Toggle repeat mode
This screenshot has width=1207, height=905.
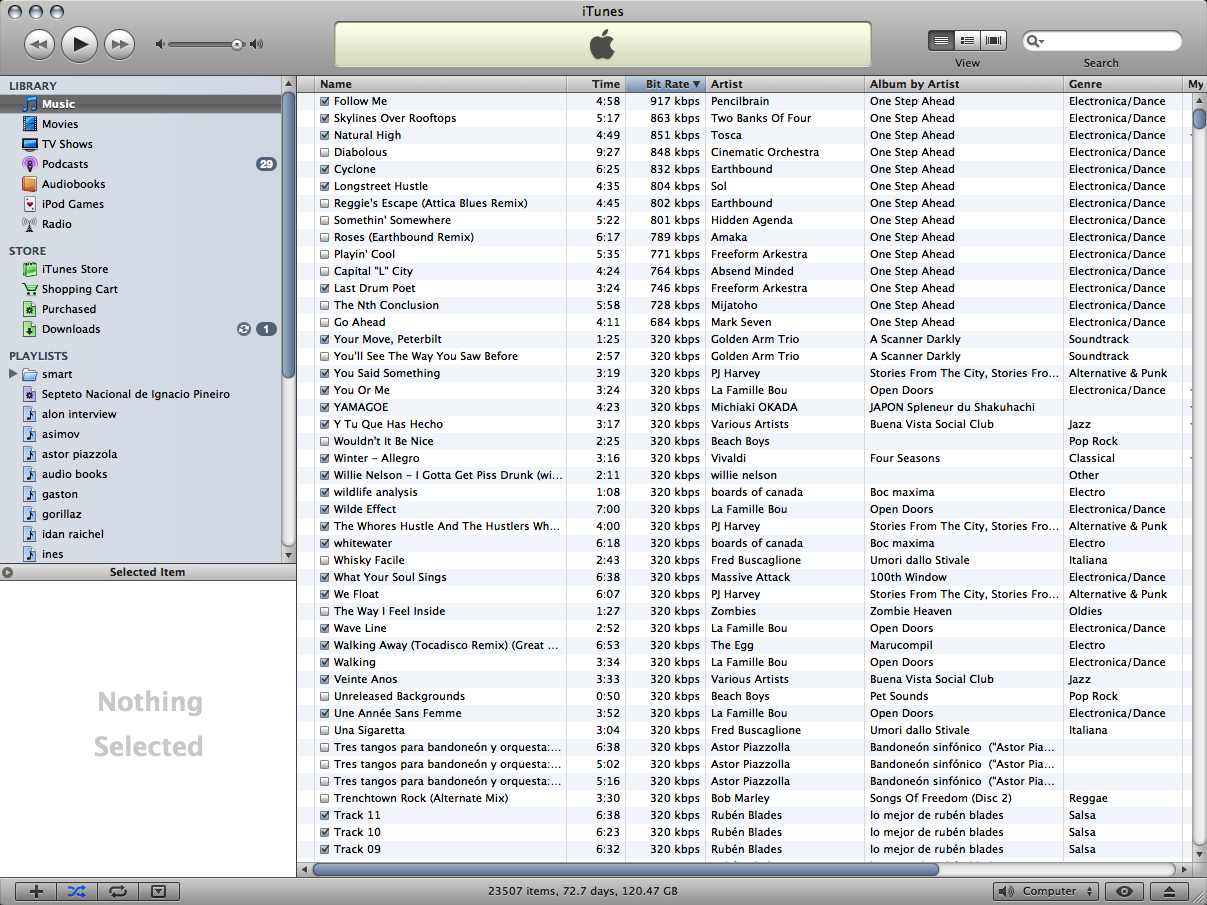[118, 891]
